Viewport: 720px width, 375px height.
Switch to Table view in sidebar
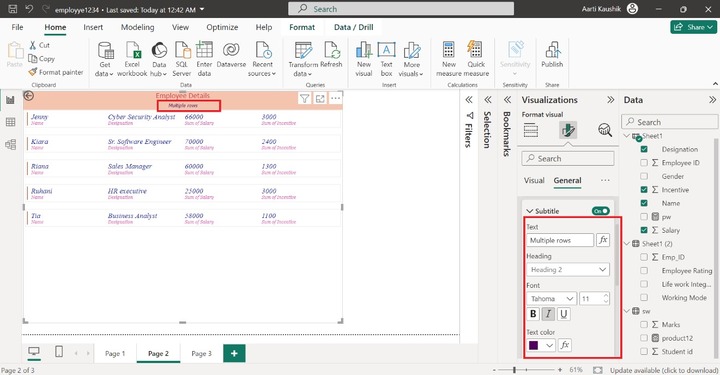coord(11,122)
